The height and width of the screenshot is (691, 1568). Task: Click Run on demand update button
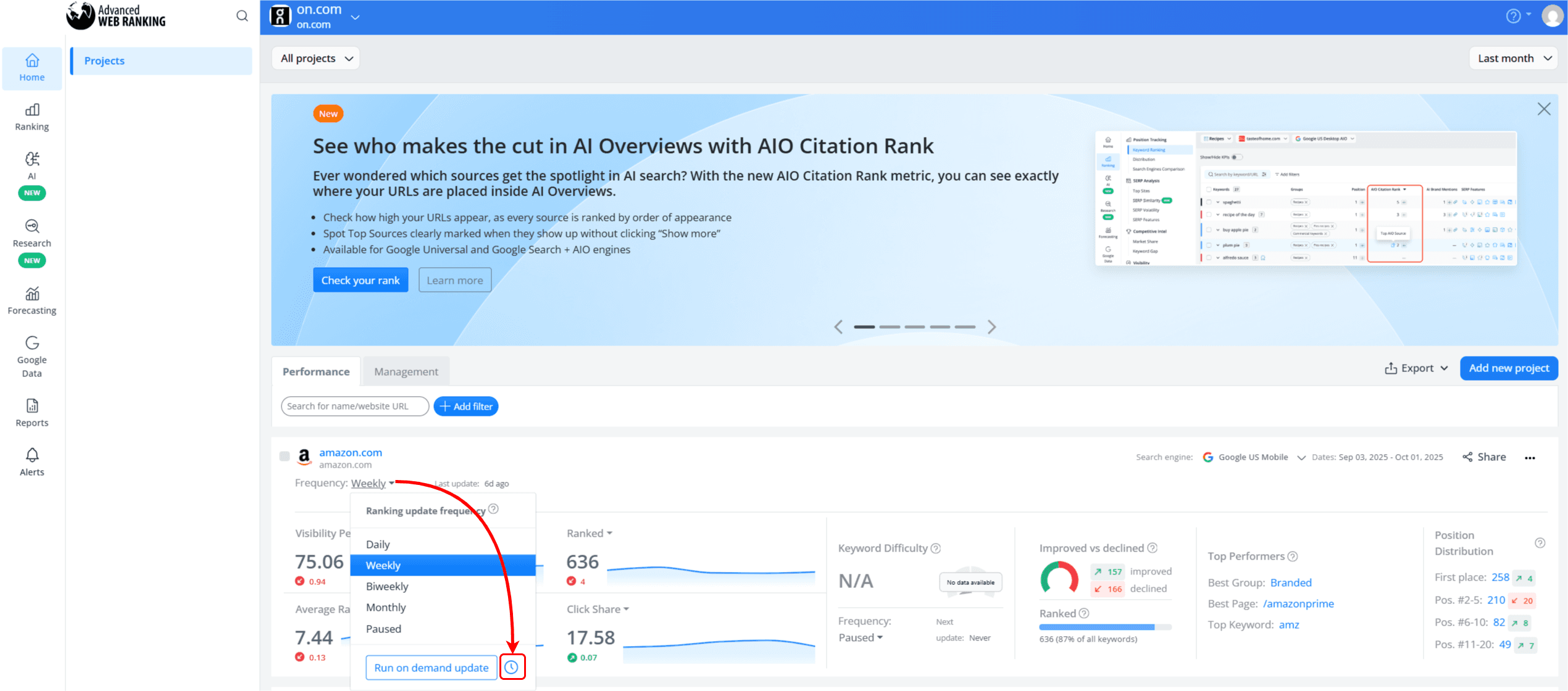(x=432, y=668)
